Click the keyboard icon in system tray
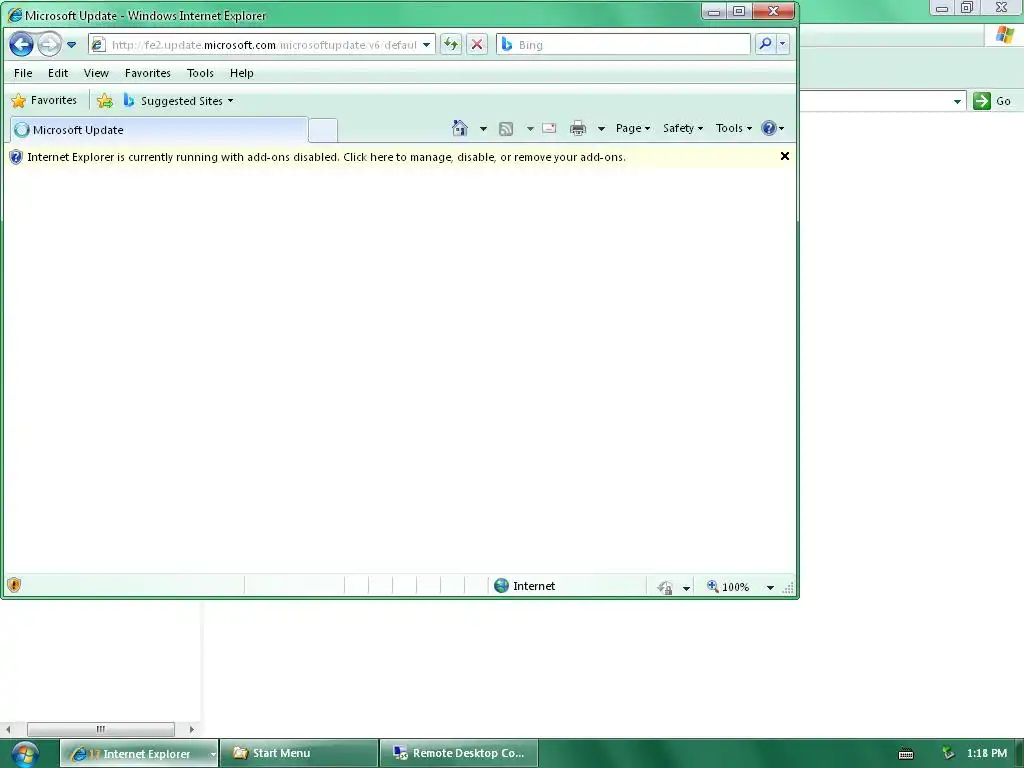 (906, 754)
